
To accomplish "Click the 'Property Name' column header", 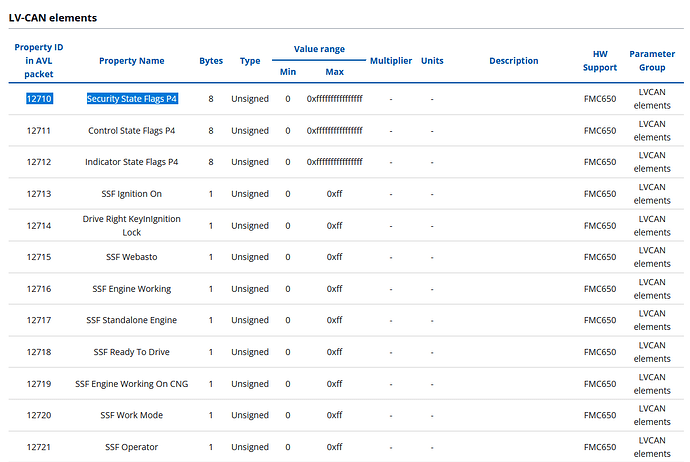I will click(x=132, y=61).
